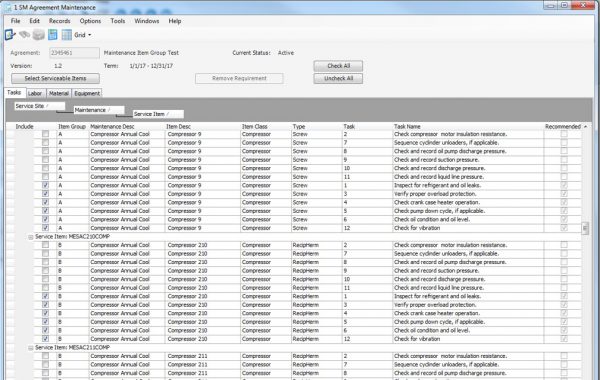
Task: Click the vertical scrollbar thumb of grid
Action: point(585,228)
